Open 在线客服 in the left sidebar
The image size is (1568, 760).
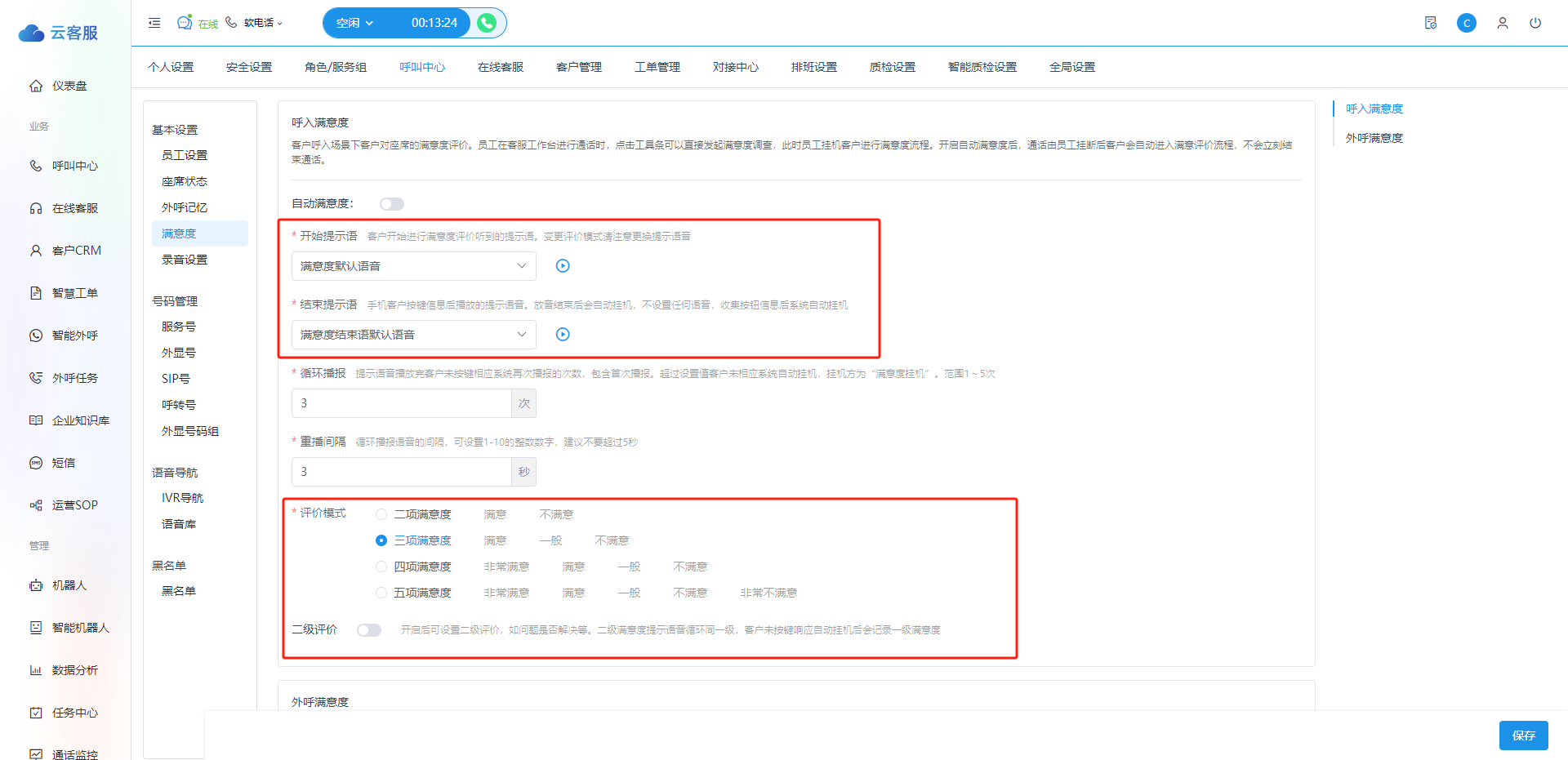[65, 208]
